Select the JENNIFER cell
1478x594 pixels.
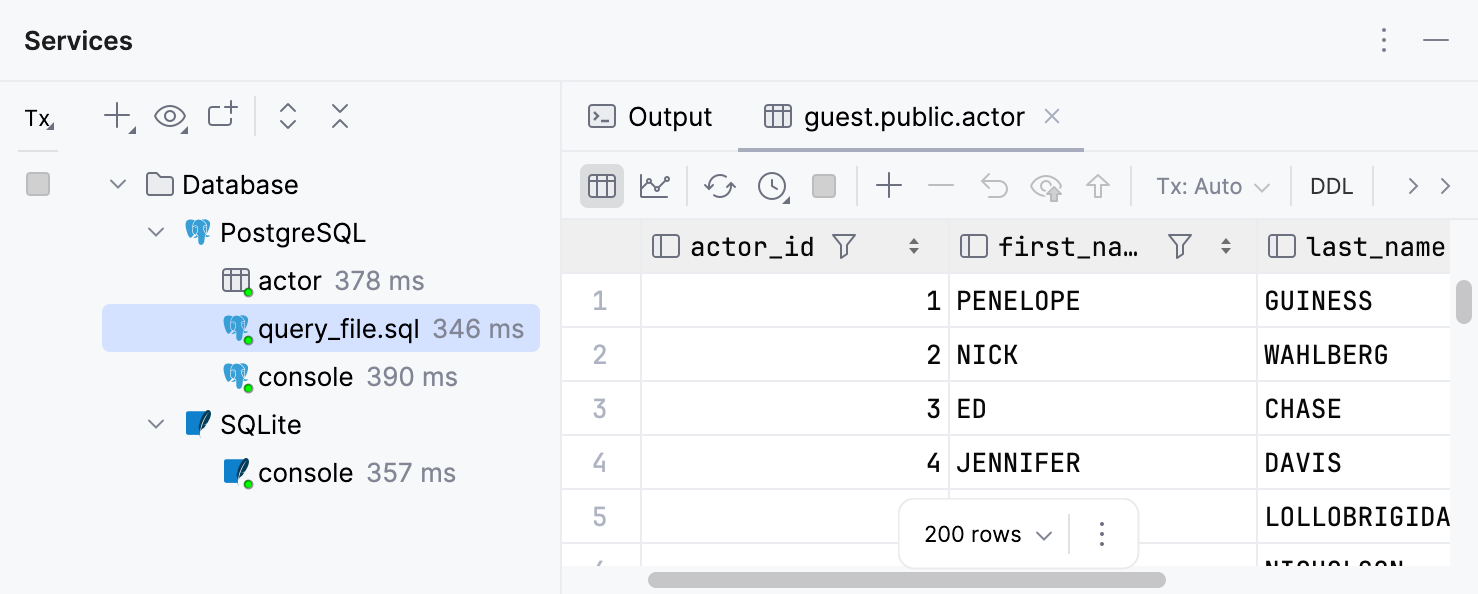1103,463
